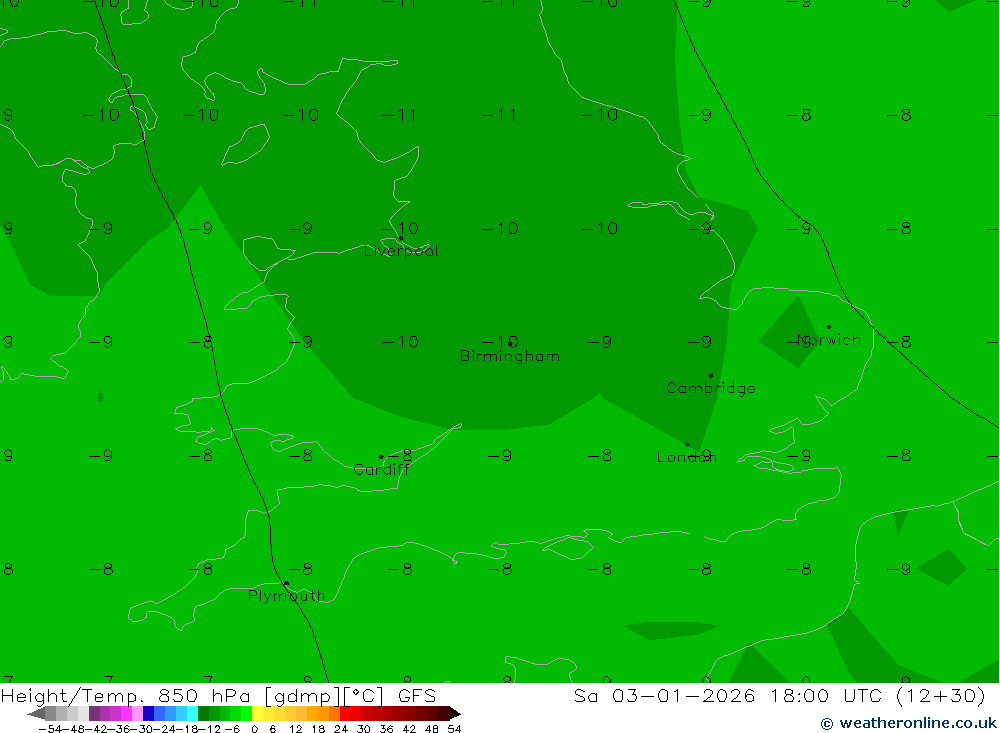Click the legend label '0'

click(x=254, y=729)
